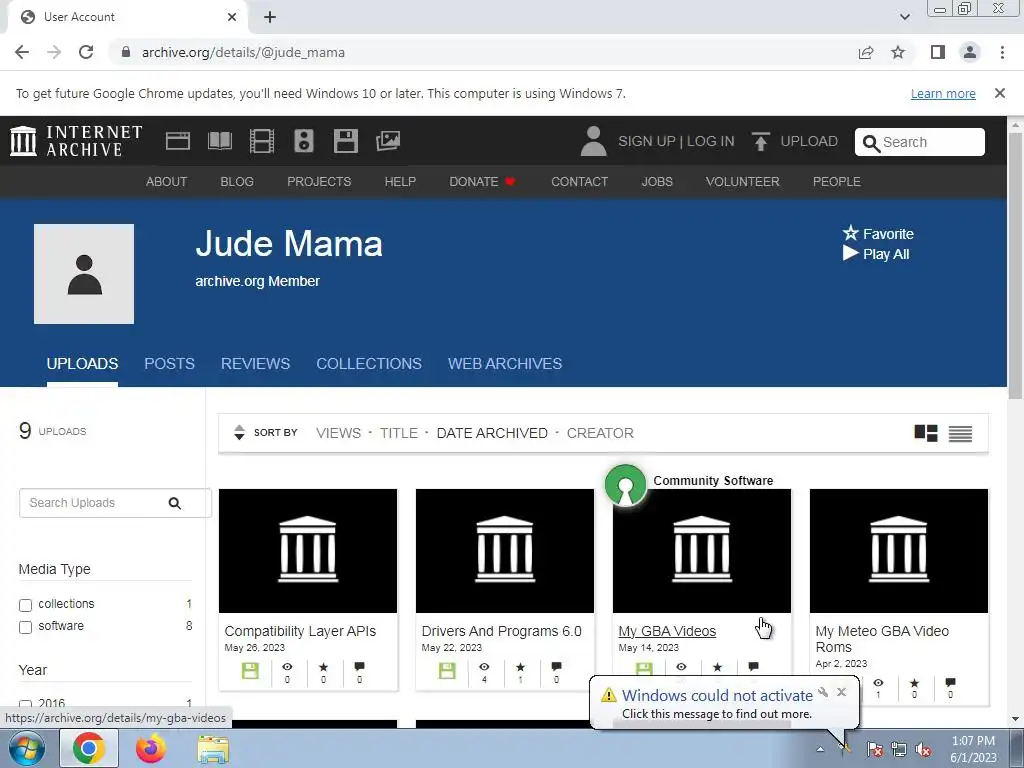Sort uploads by Creator
The width and height of the screenshot is (1024, 768).
click(600, 433)
